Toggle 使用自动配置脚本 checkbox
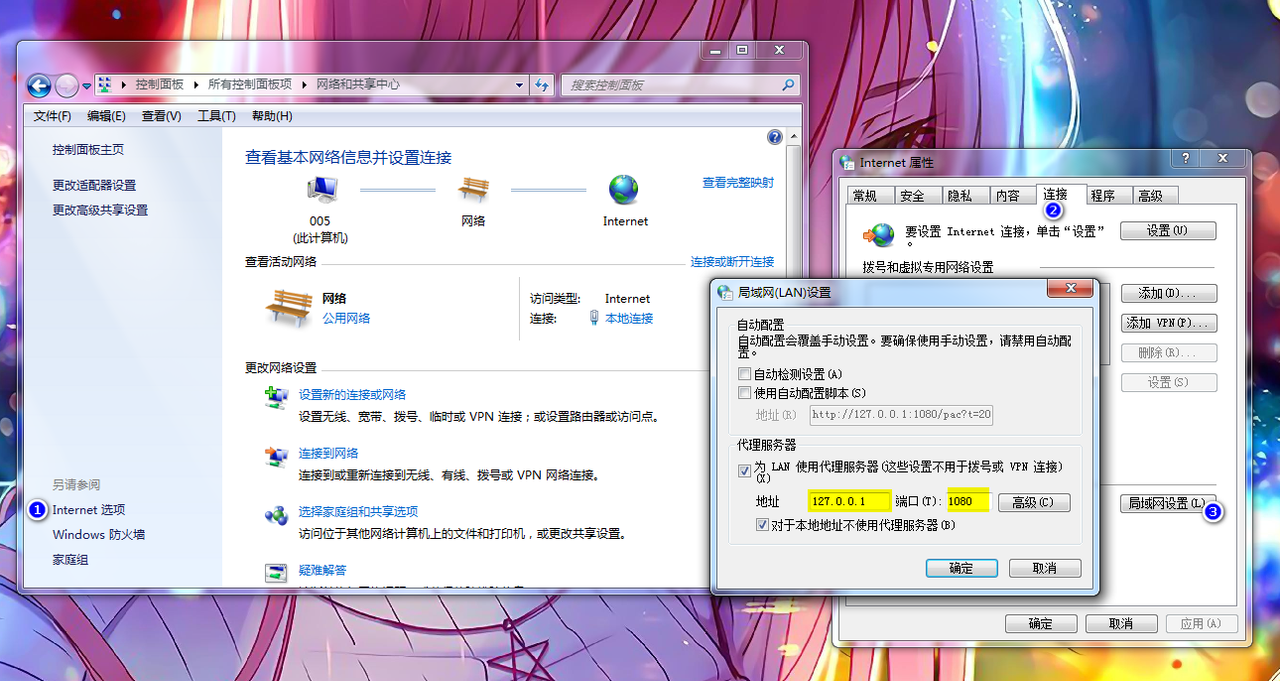 point(744,393)
